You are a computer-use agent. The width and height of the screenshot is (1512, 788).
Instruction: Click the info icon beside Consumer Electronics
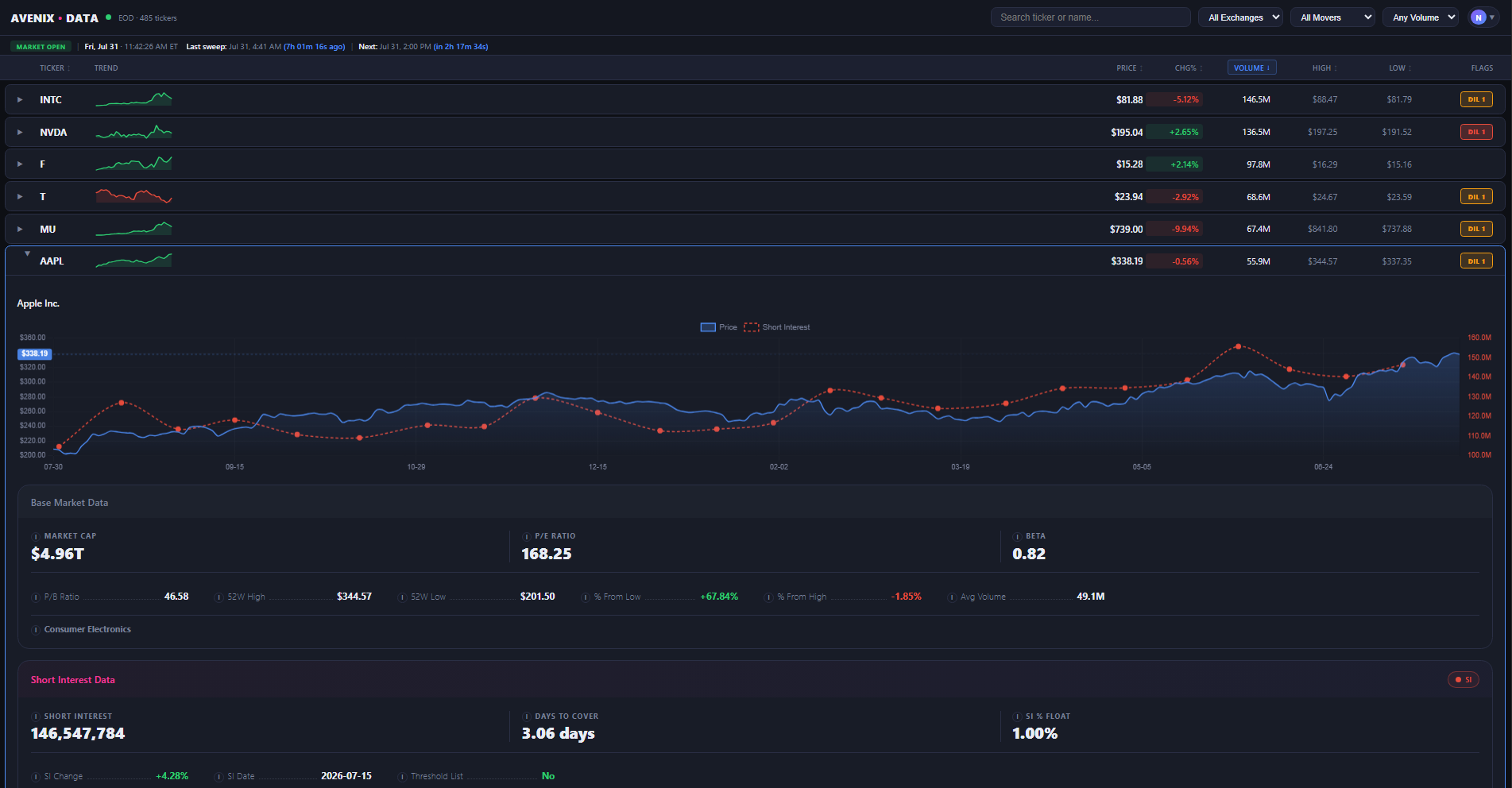click(x=36, y=630)
